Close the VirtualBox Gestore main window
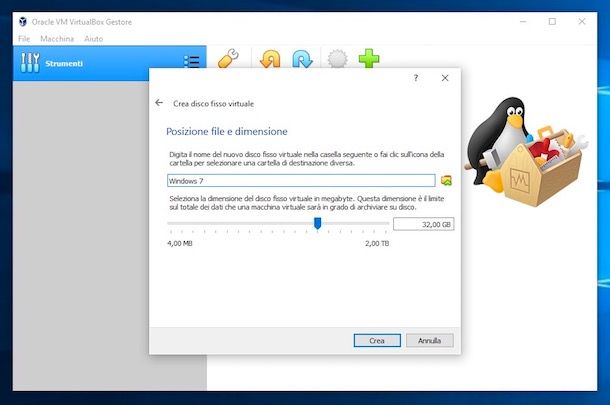 [582, 21]
